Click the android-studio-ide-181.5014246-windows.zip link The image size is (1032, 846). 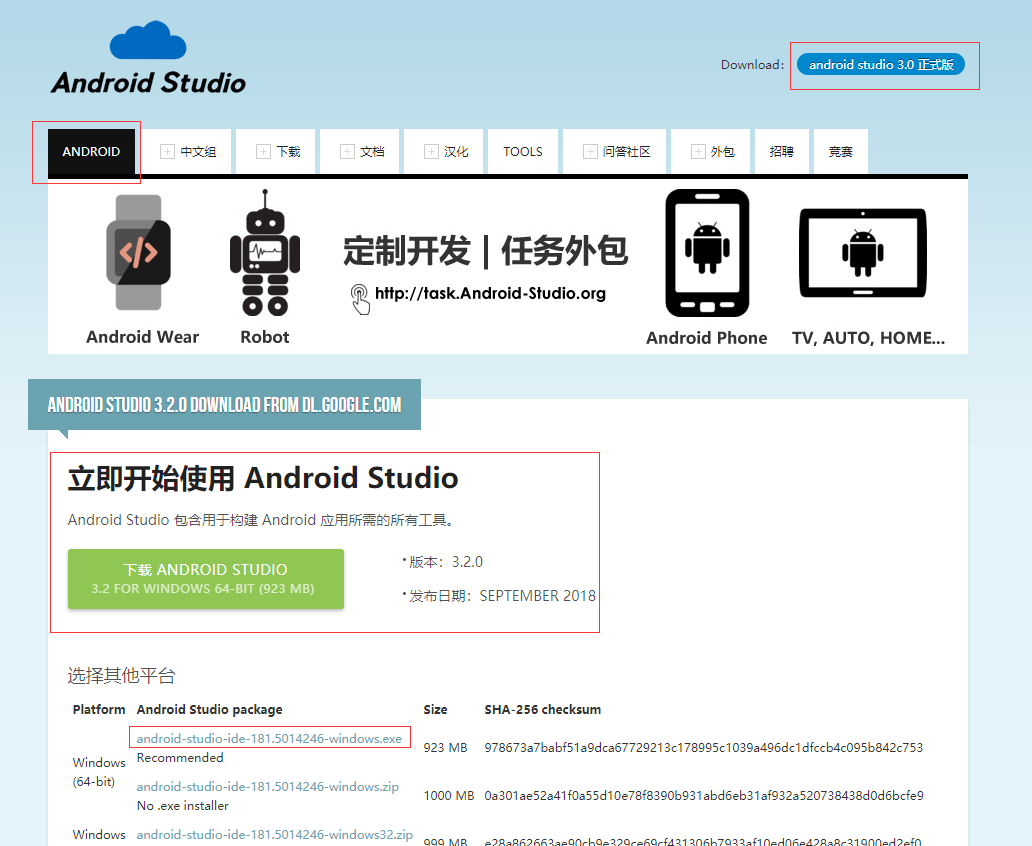coord(268,786)
